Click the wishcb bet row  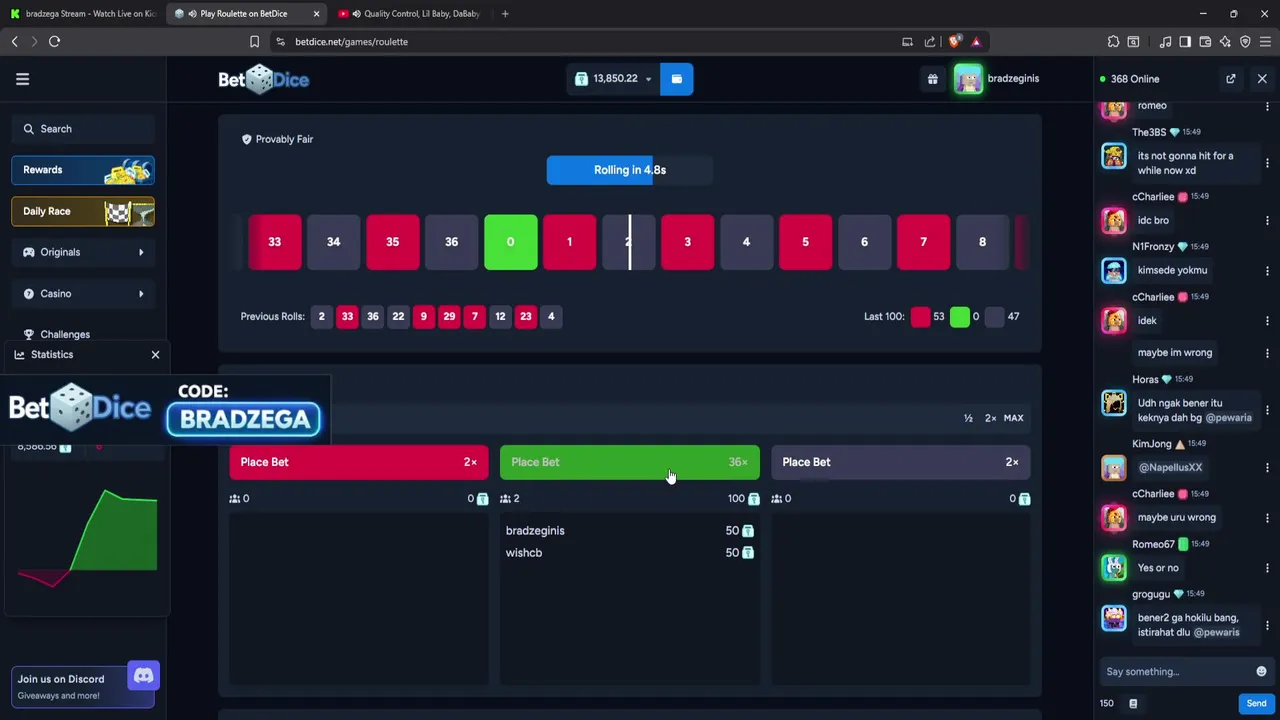(630, 553)
